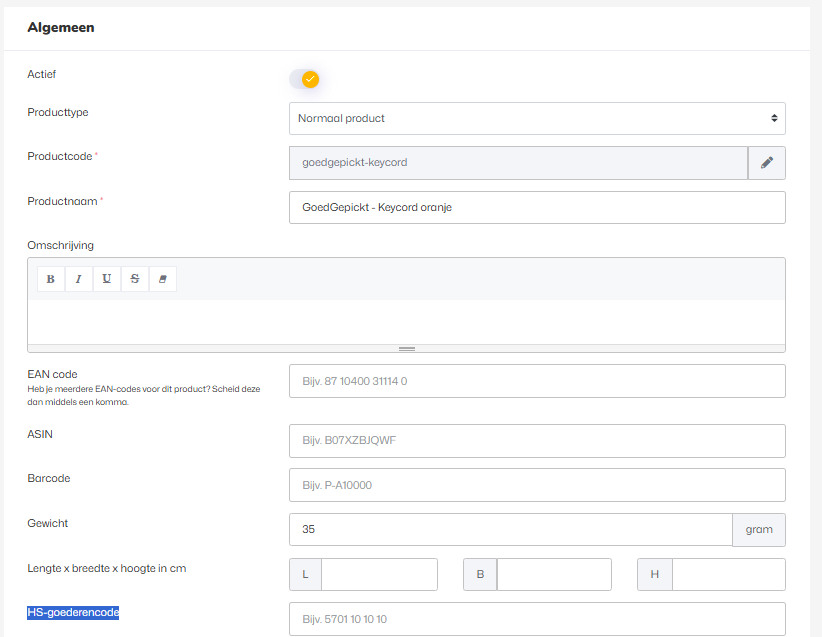Click the Gewicht weight field
Viewport: 822px width, 637px height.
[x=510, y=530]
